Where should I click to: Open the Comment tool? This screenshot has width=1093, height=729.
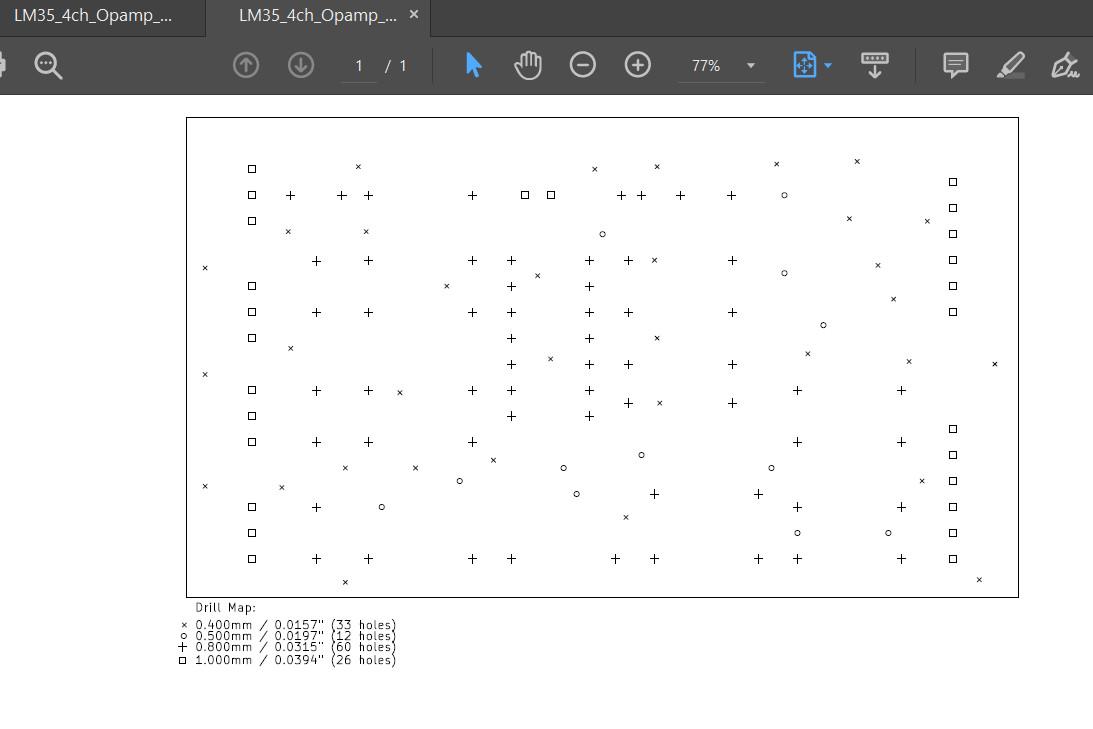(x=955, y=65)
